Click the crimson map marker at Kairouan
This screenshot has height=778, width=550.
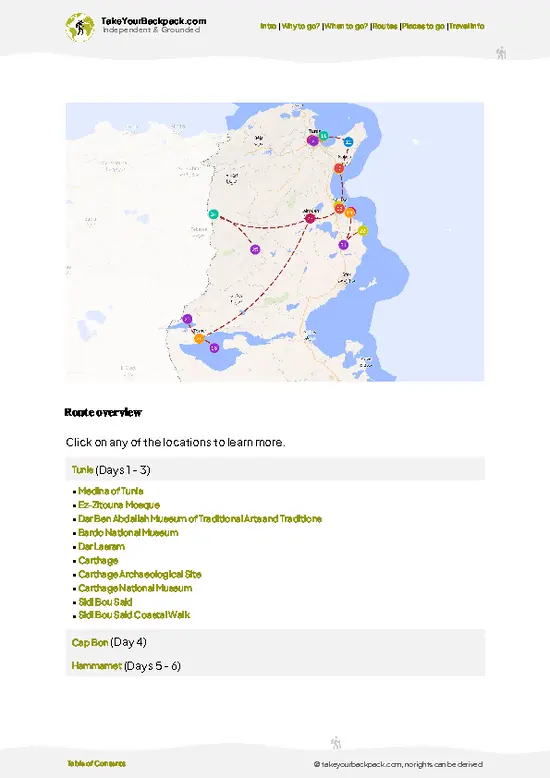pyautogui.click(x=310, y=218)
